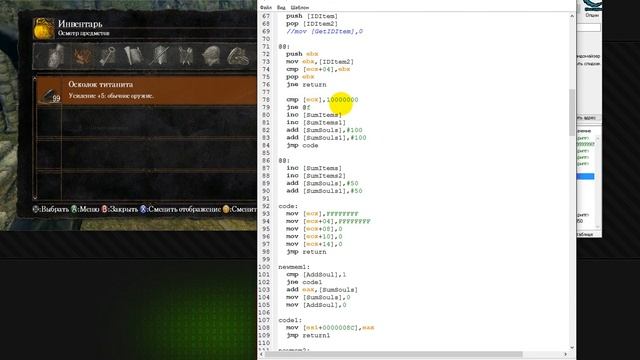Select the consumables pouch inventory tab

click(x=56, y=56)
